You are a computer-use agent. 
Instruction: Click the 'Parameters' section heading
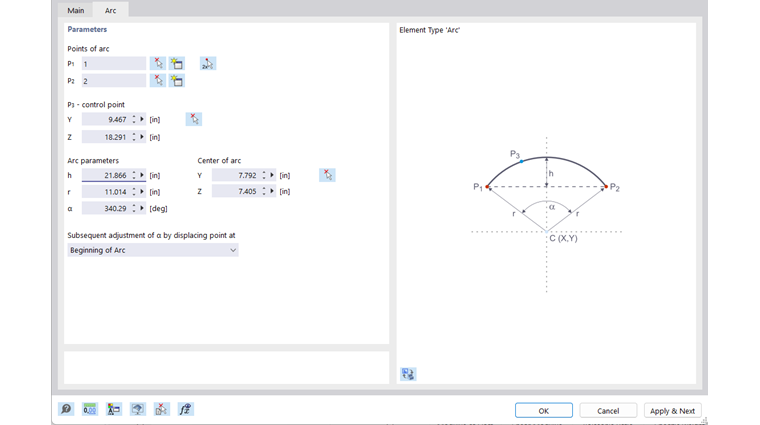point(87,30)
